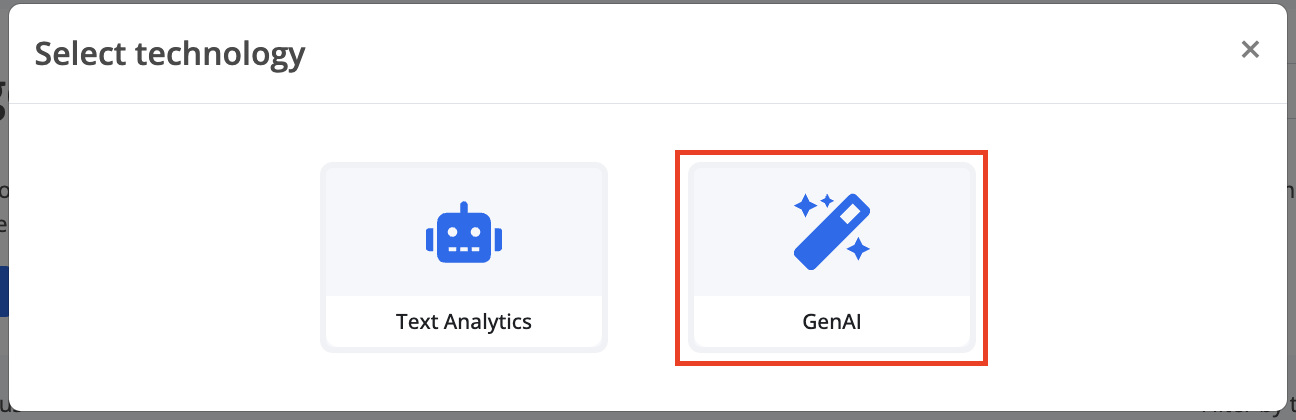The height and width of the screenshot is (420, 1296).
Task: Click the GenAI label text
Action: [832, 322]
